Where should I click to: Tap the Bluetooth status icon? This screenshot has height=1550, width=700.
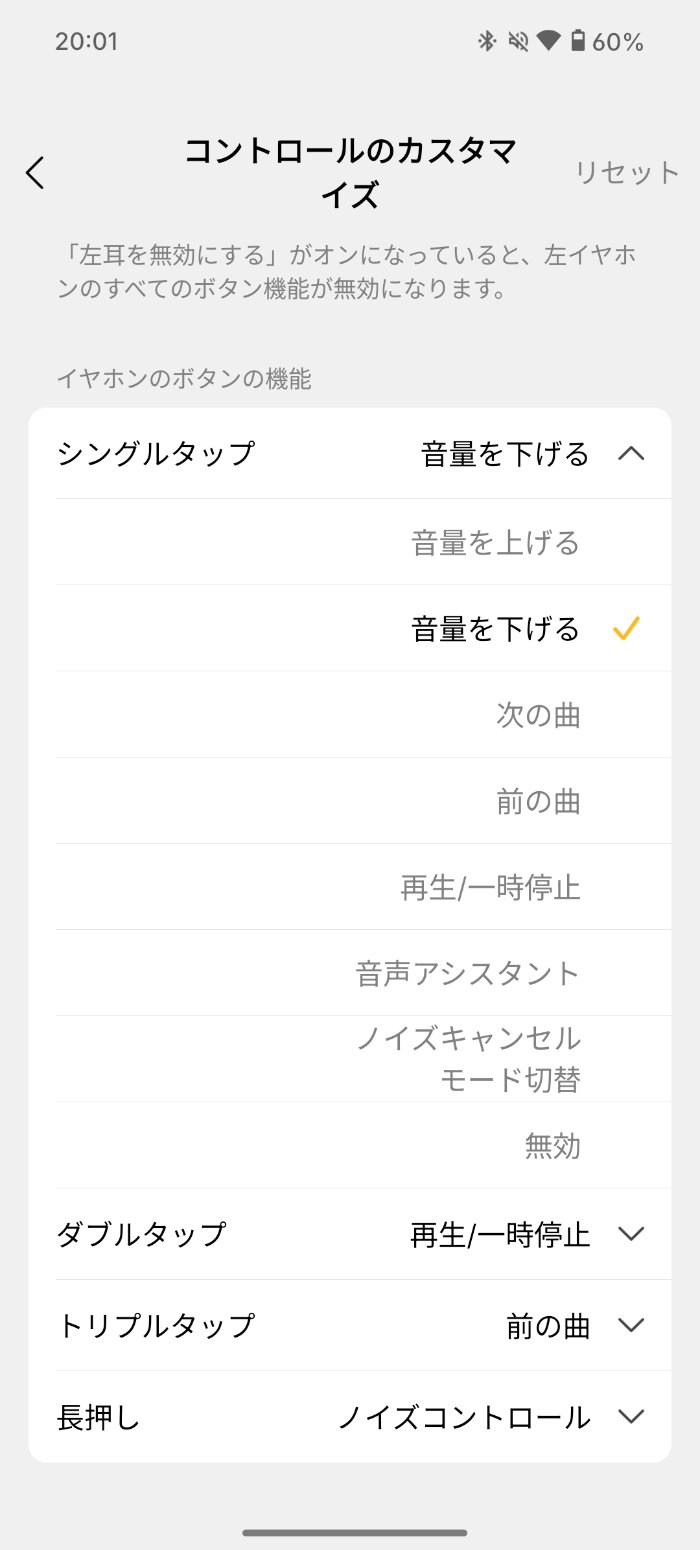(486, 40)
